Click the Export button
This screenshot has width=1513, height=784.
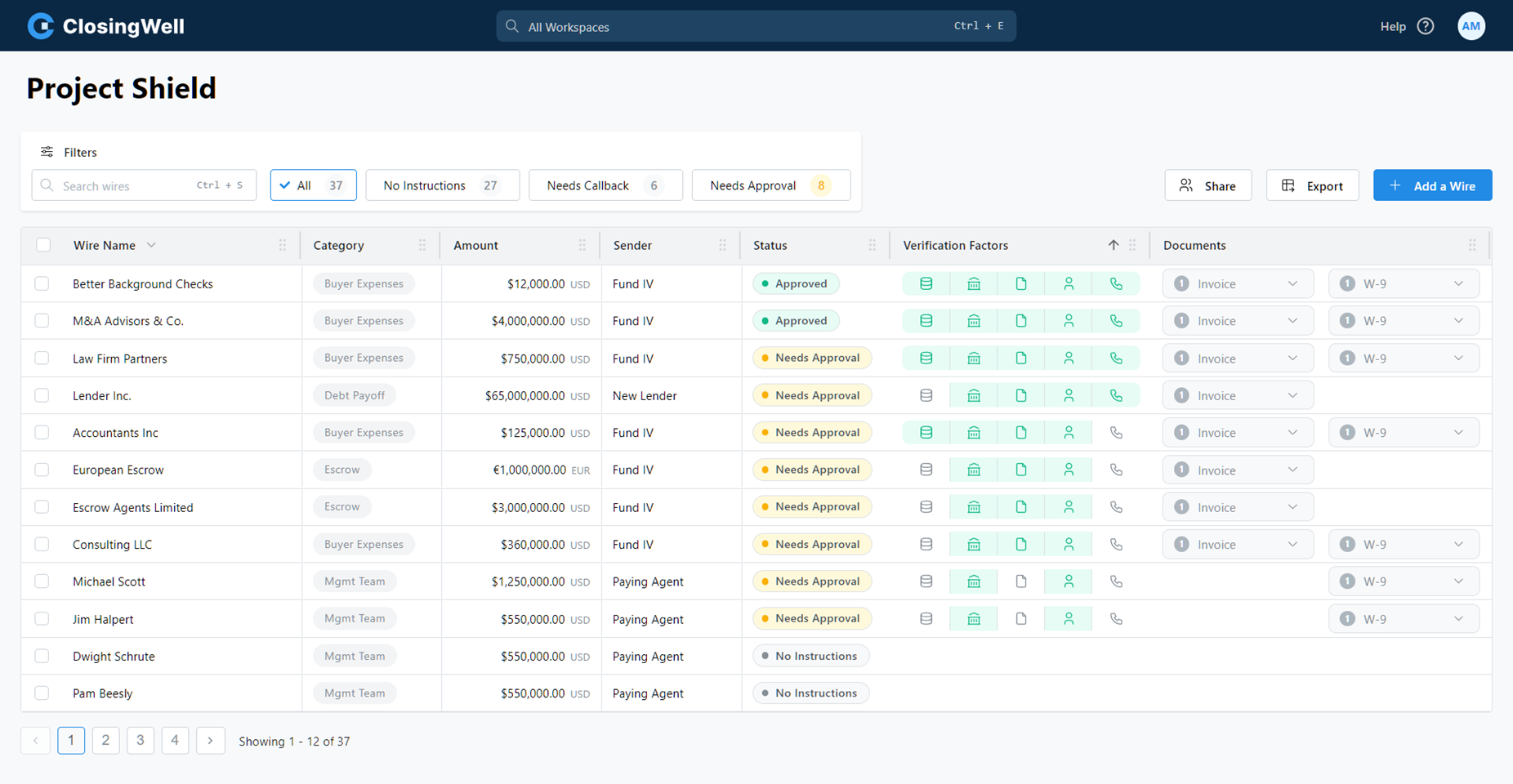1312,185
